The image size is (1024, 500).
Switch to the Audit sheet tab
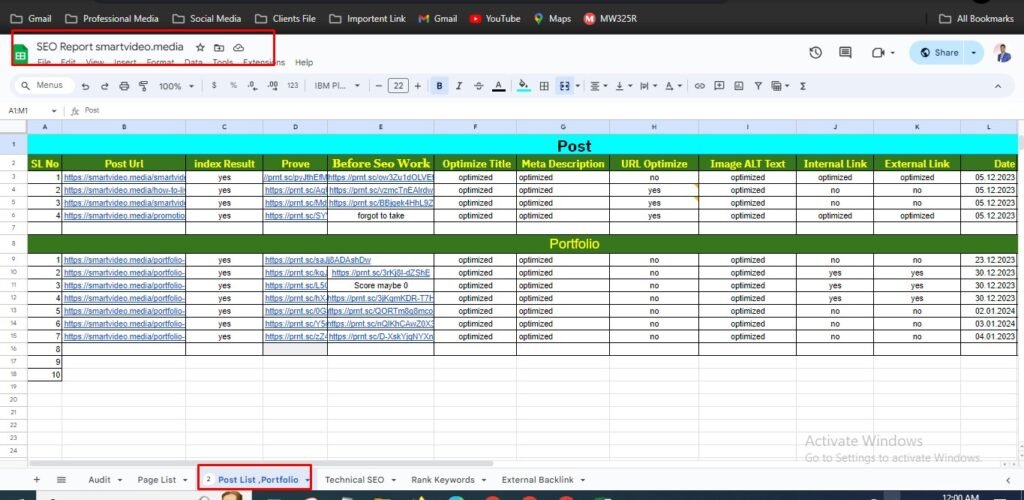(99, 480)
